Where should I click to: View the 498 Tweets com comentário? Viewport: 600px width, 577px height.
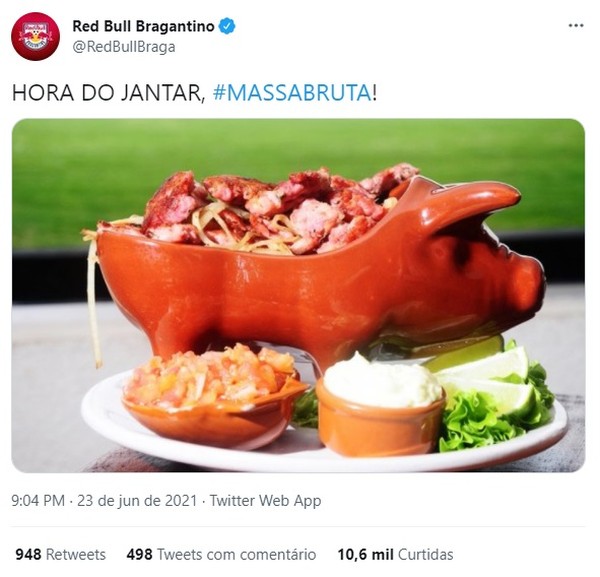coord(221,554)
